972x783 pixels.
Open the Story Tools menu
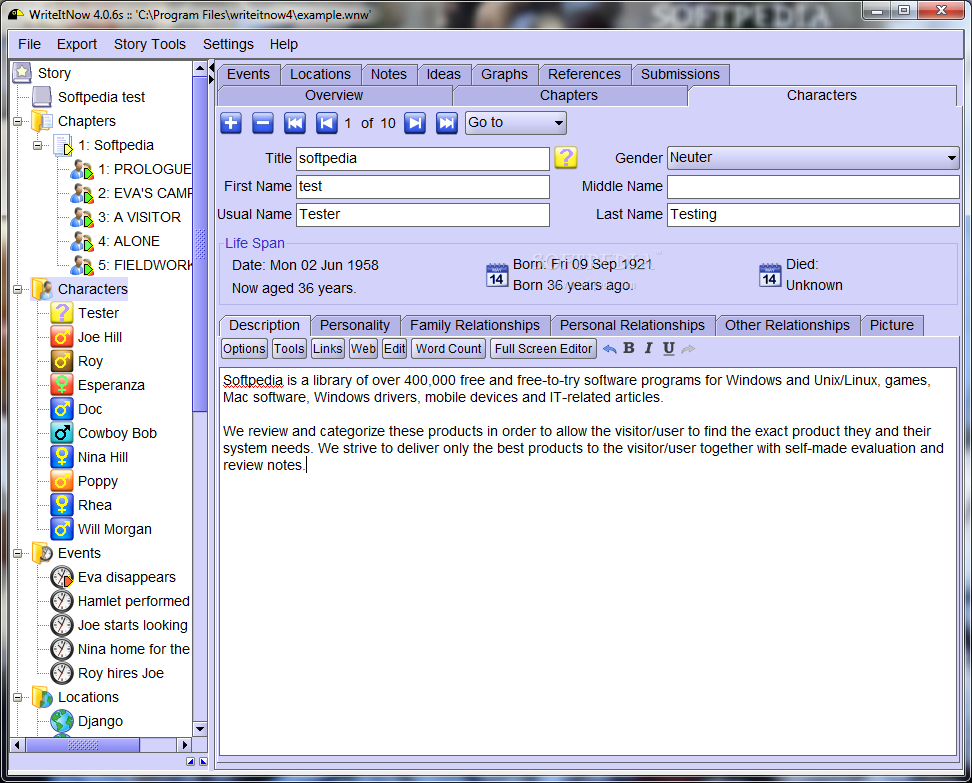click(x=149, y=44)
